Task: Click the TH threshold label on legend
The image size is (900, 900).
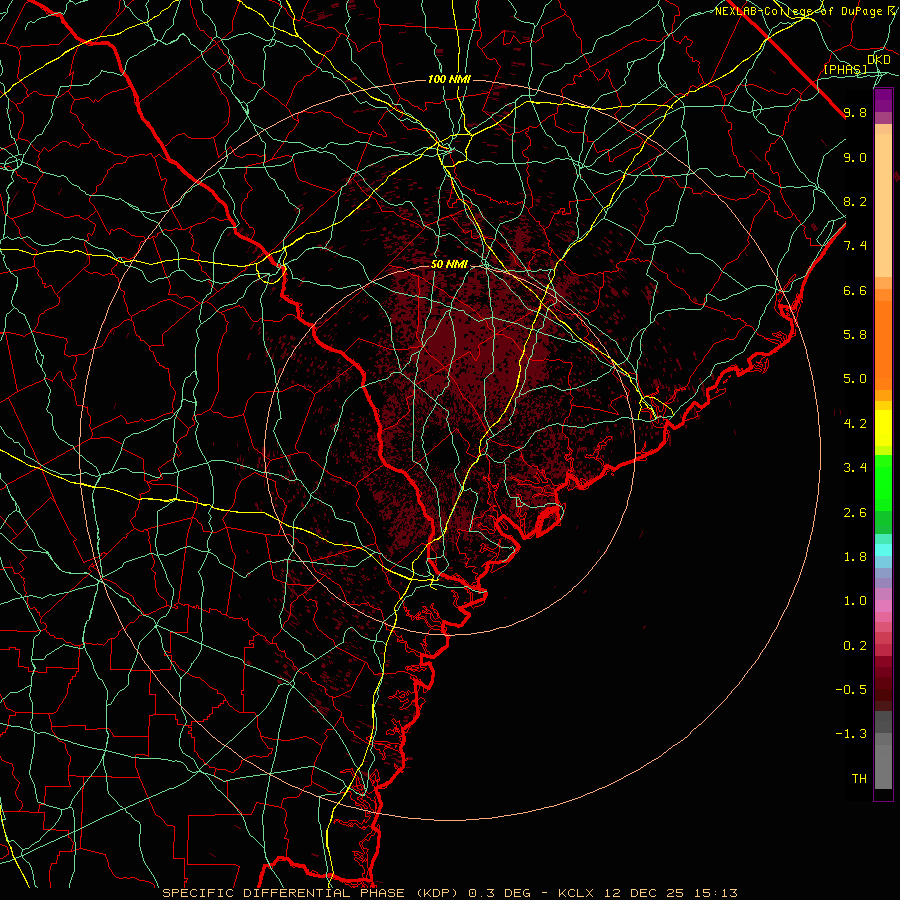Action: (859, 779)
